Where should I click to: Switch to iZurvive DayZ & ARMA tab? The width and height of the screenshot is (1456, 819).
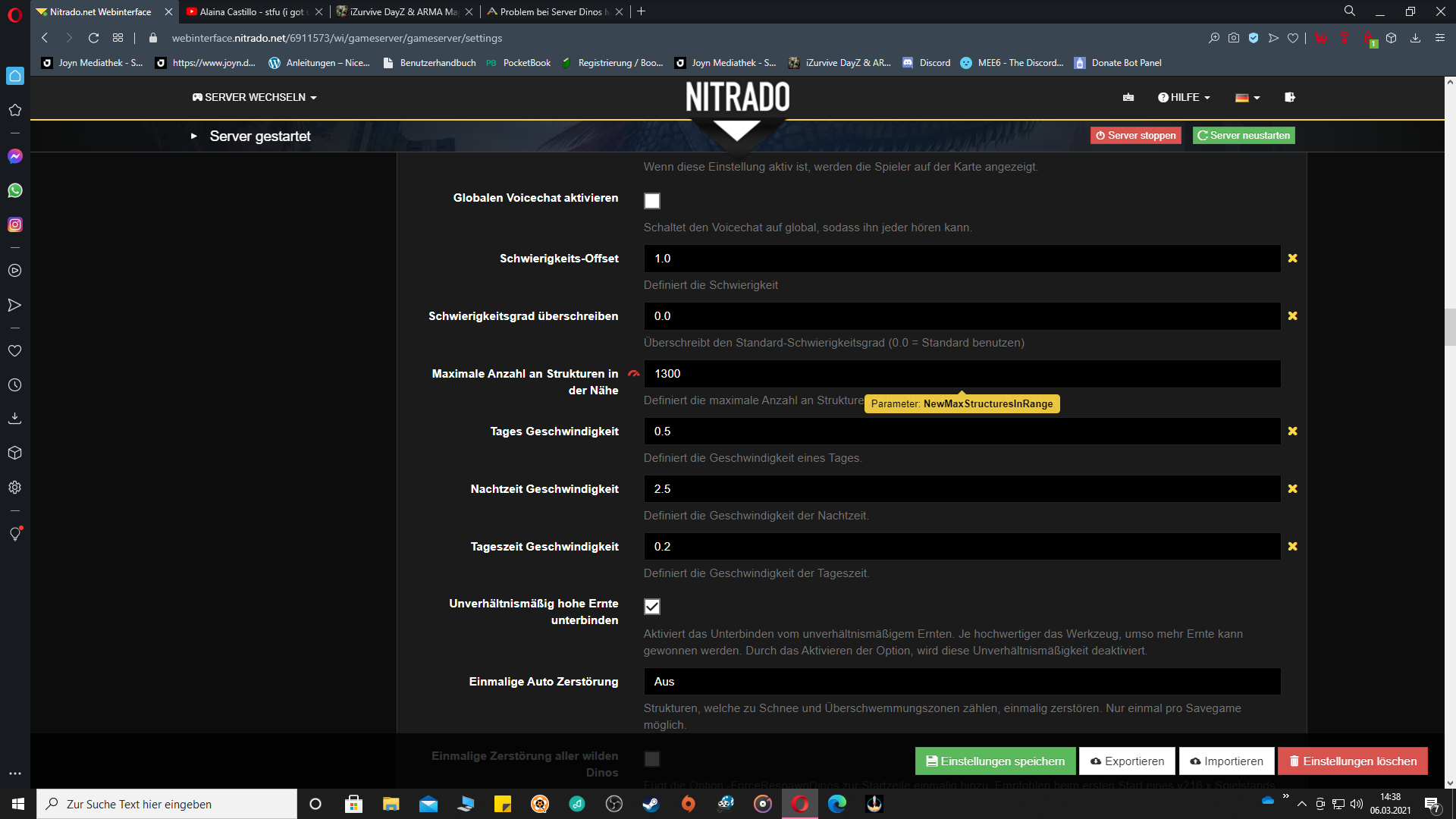pos(404,12)
